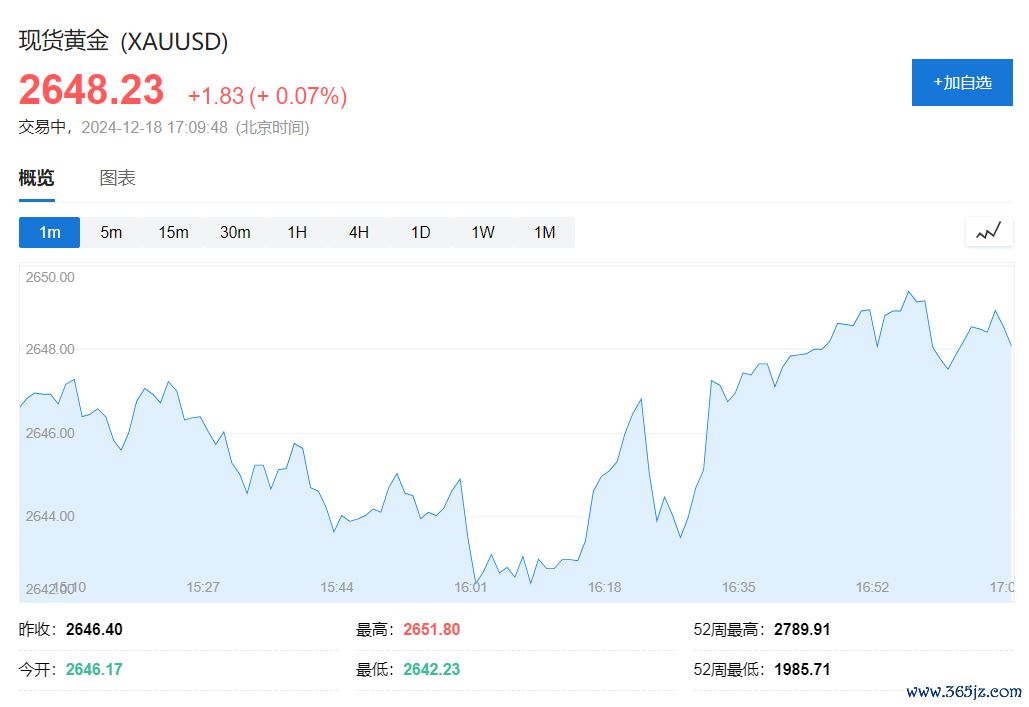Click the 2648.00 price axis label
The height and width of the screenshot is (707, 1029).
50,349
